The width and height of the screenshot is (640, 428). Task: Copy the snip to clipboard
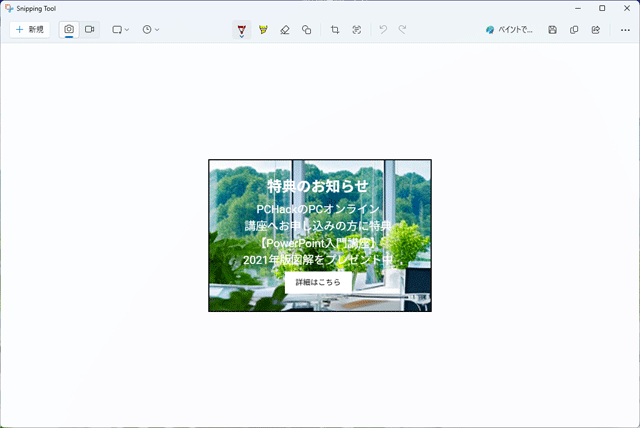574,30
